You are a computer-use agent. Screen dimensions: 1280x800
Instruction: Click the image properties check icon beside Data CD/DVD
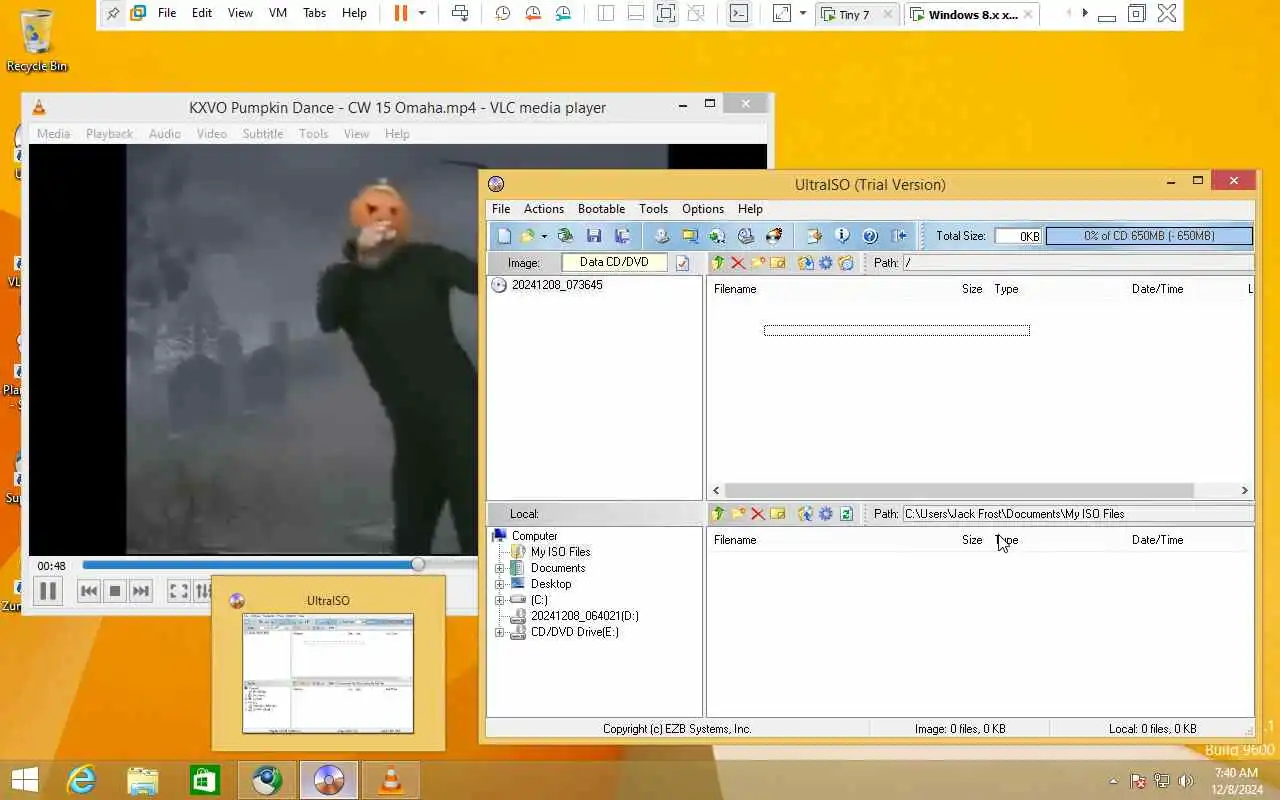click(683, 263)
